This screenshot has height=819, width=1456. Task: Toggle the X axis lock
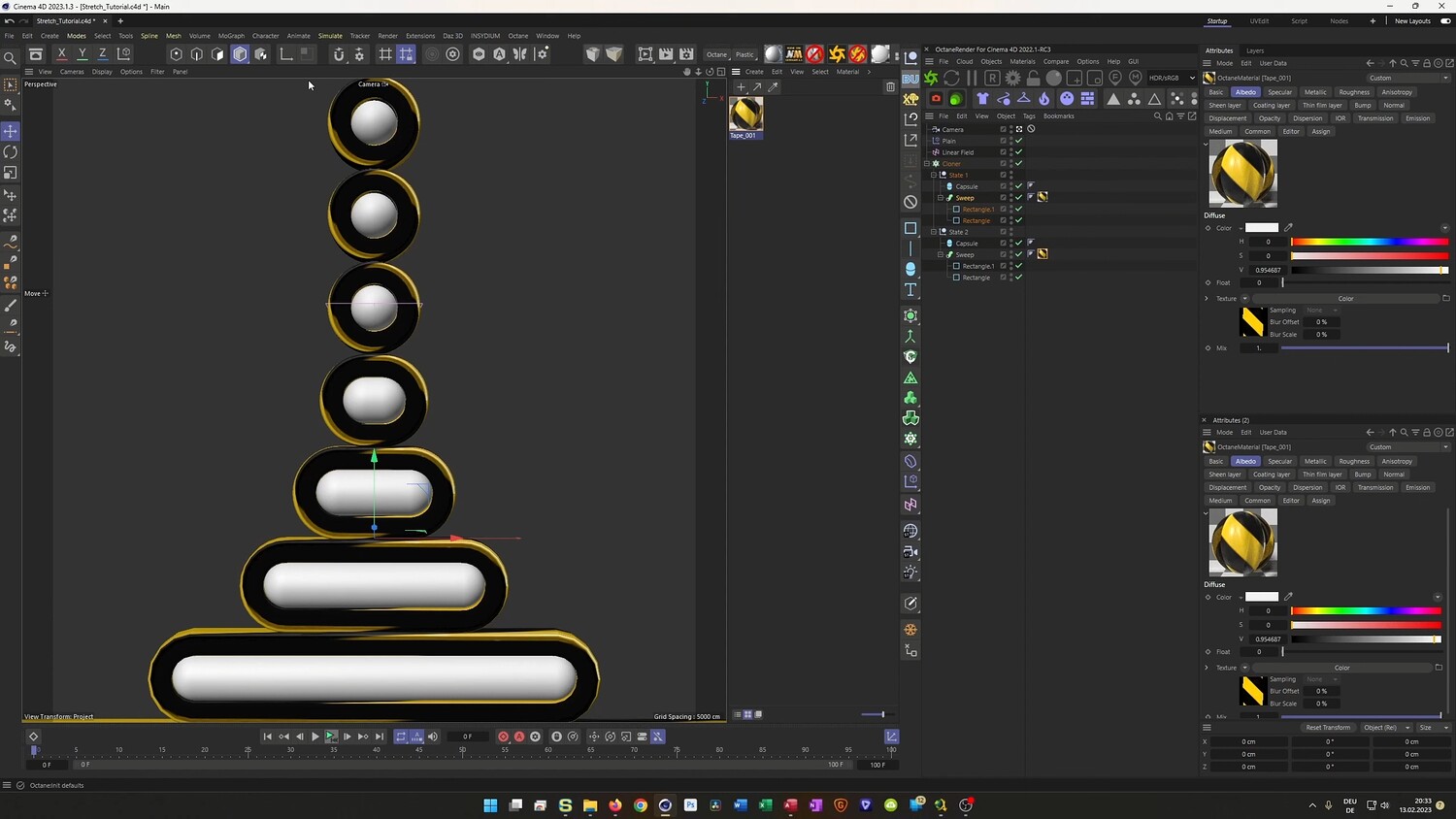(62, 54)
